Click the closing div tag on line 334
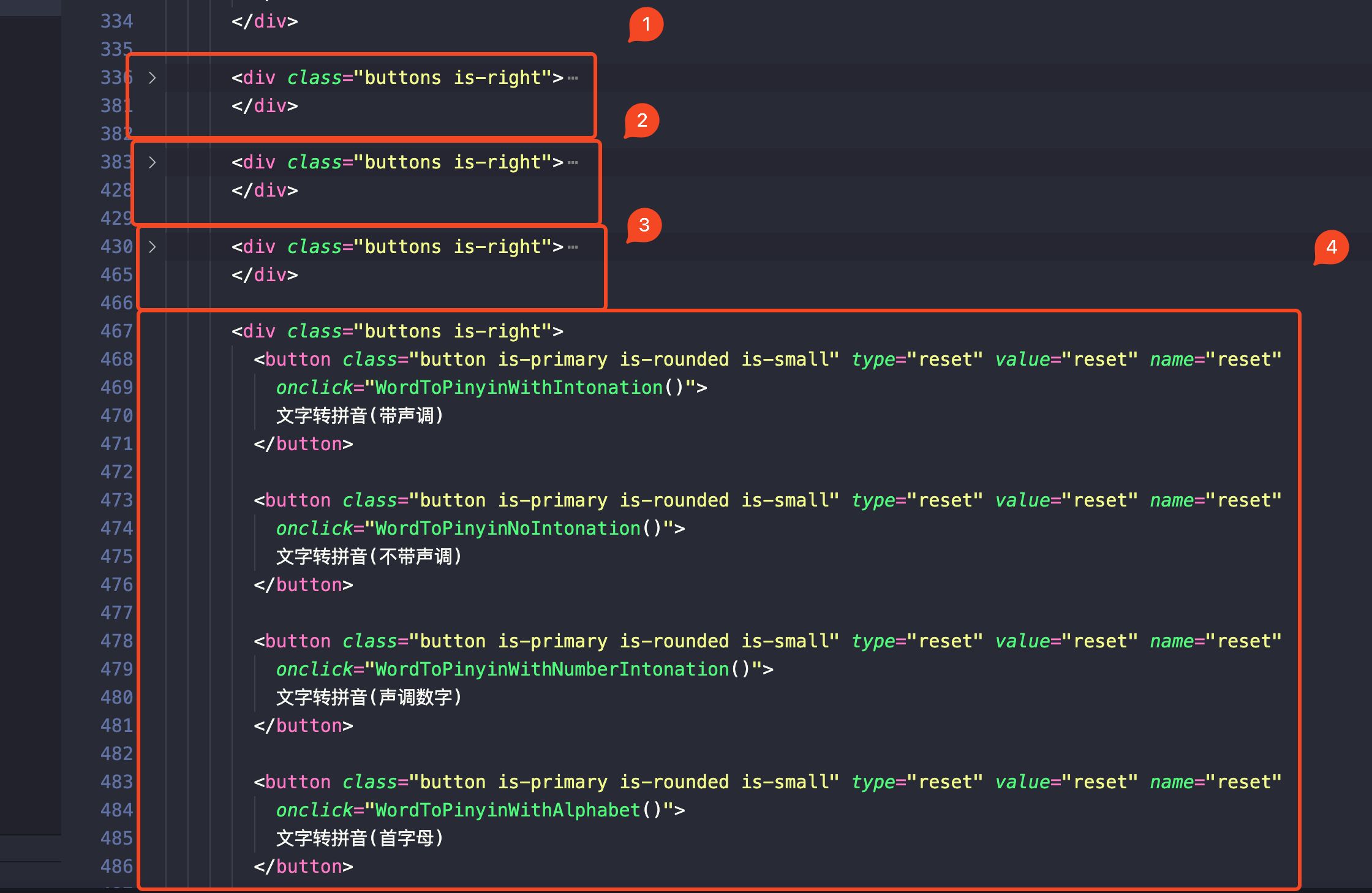The image size is (1372, 893). 265,21
